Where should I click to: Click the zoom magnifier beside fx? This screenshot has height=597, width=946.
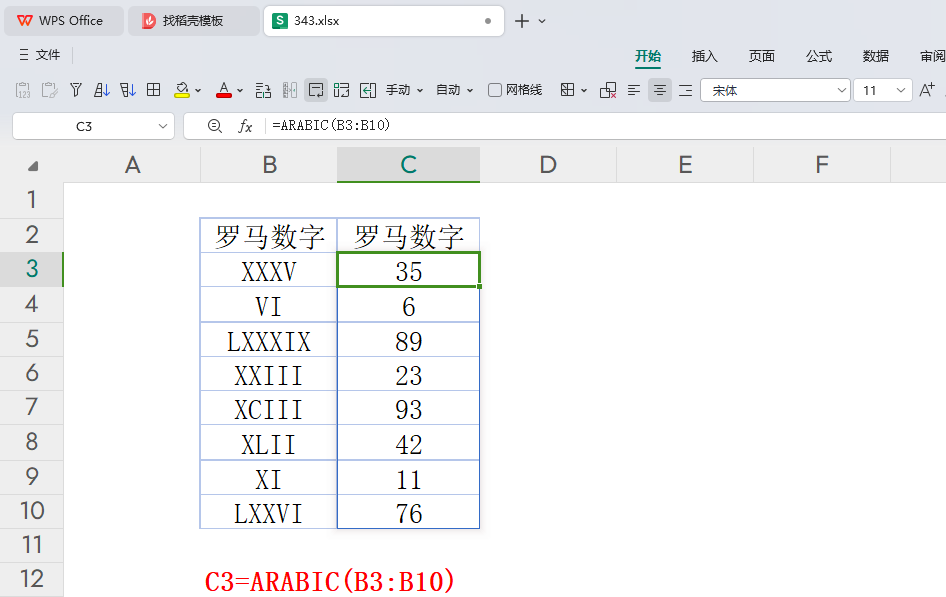pyautogui.click(x=214, y=126)
